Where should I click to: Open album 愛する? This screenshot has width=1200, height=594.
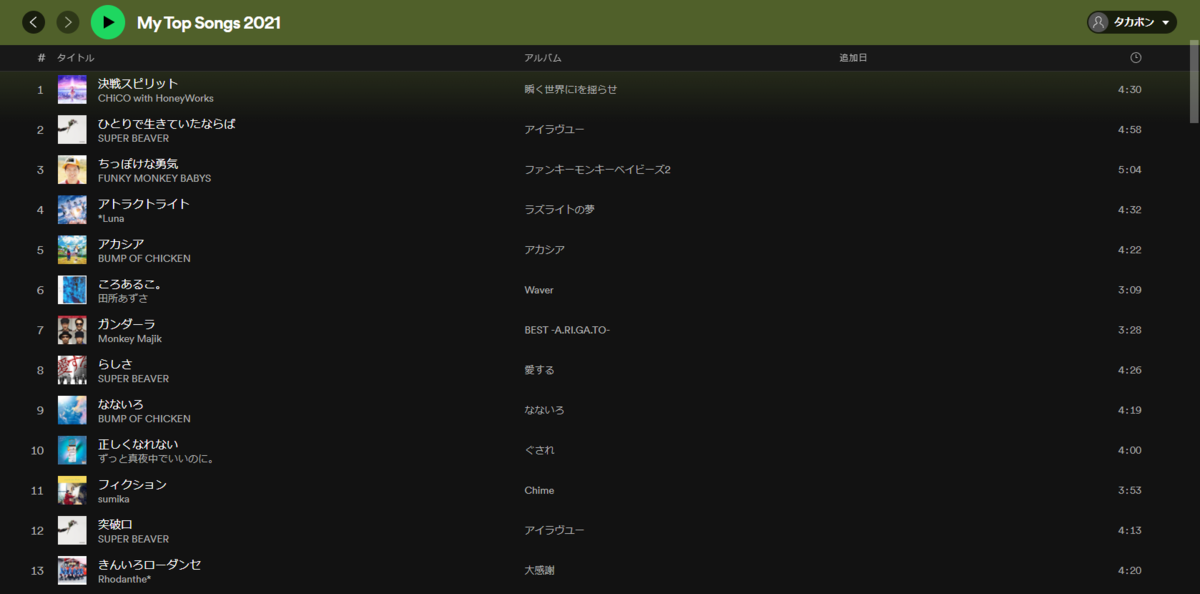[x=539, y=370]
